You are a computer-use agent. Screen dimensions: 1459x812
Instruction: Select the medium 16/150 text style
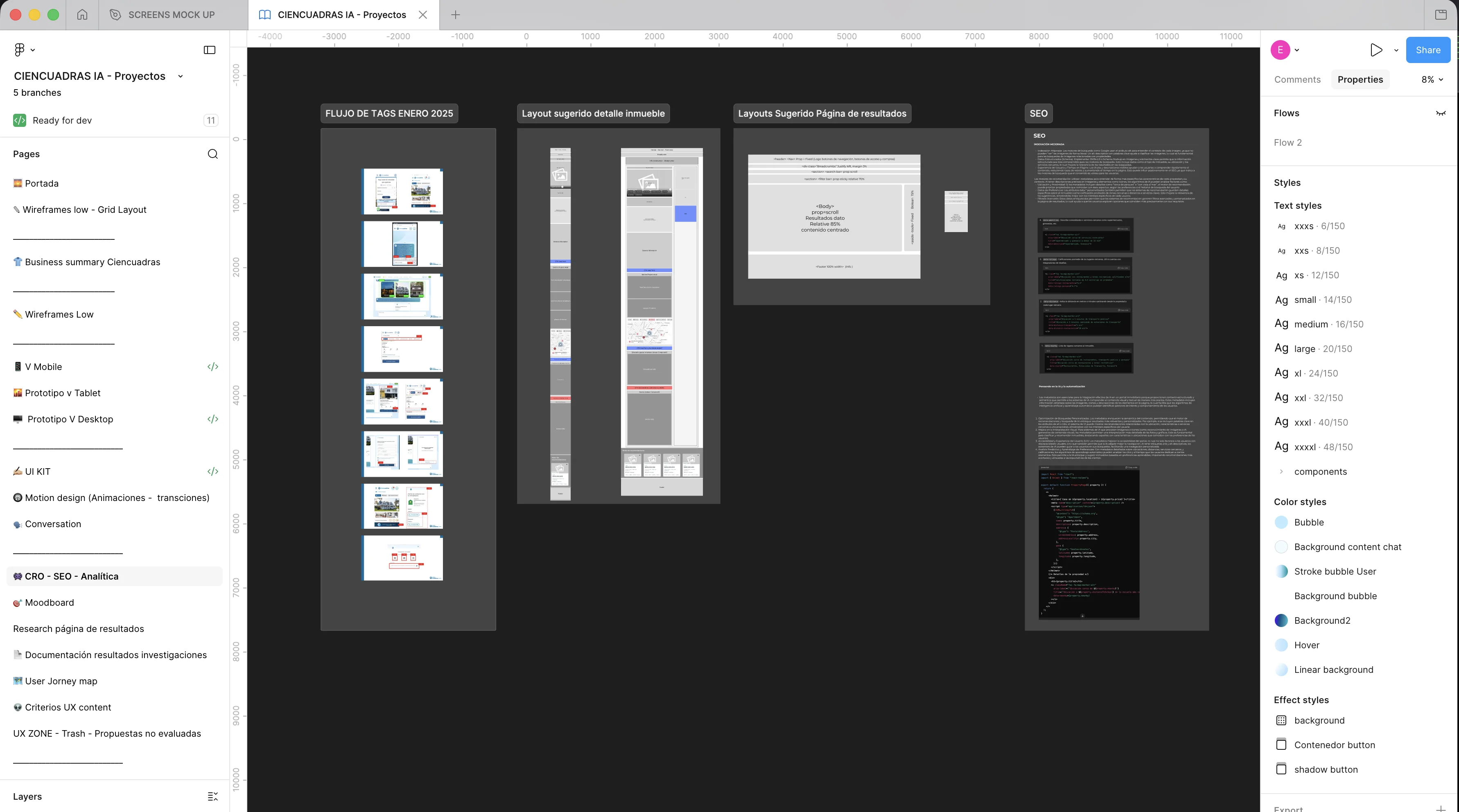[x=1359, y=324]
